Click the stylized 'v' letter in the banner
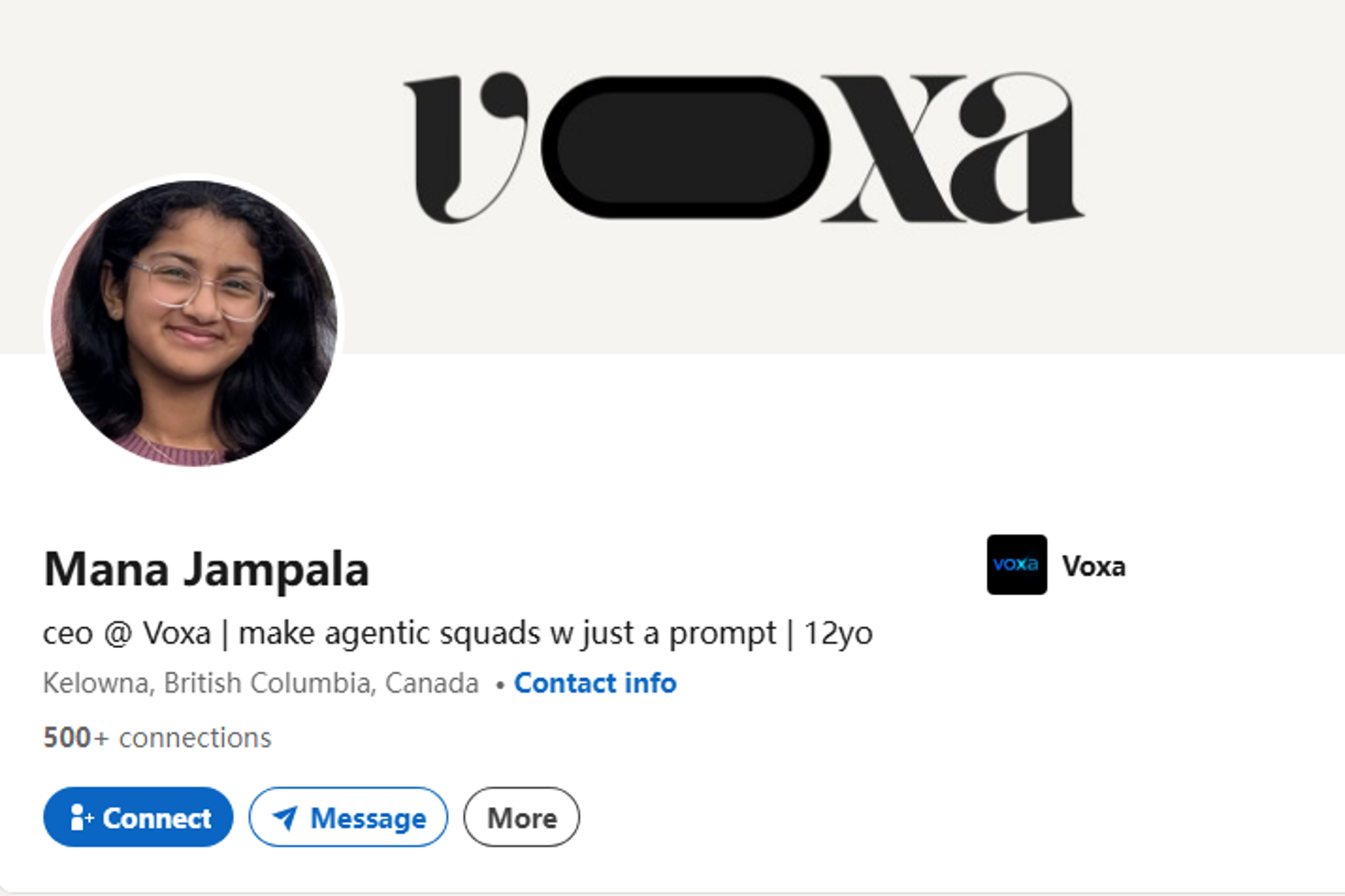 point(467,148)
